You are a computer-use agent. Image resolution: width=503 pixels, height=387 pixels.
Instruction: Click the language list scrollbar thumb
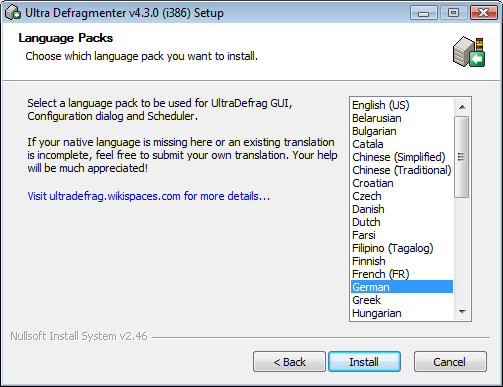pos(462,157)
